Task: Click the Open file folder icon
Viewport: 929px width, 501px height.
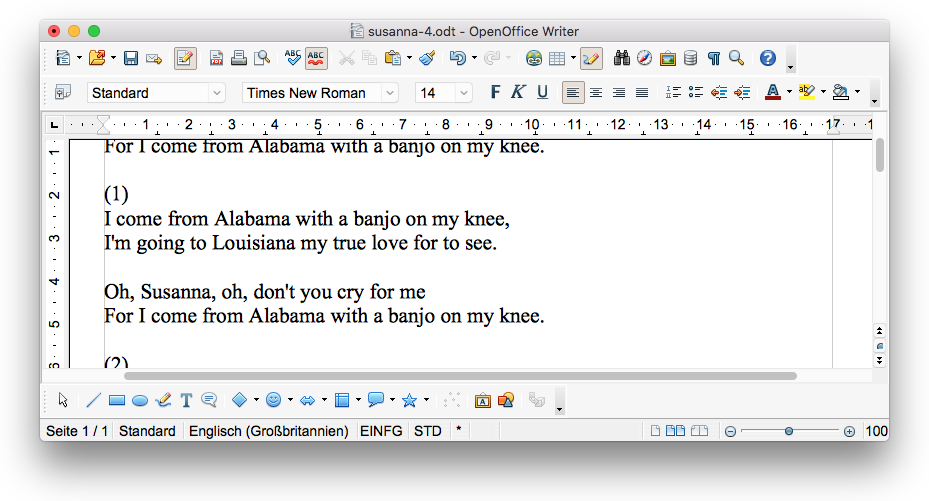Action: (x=97, y=58)
